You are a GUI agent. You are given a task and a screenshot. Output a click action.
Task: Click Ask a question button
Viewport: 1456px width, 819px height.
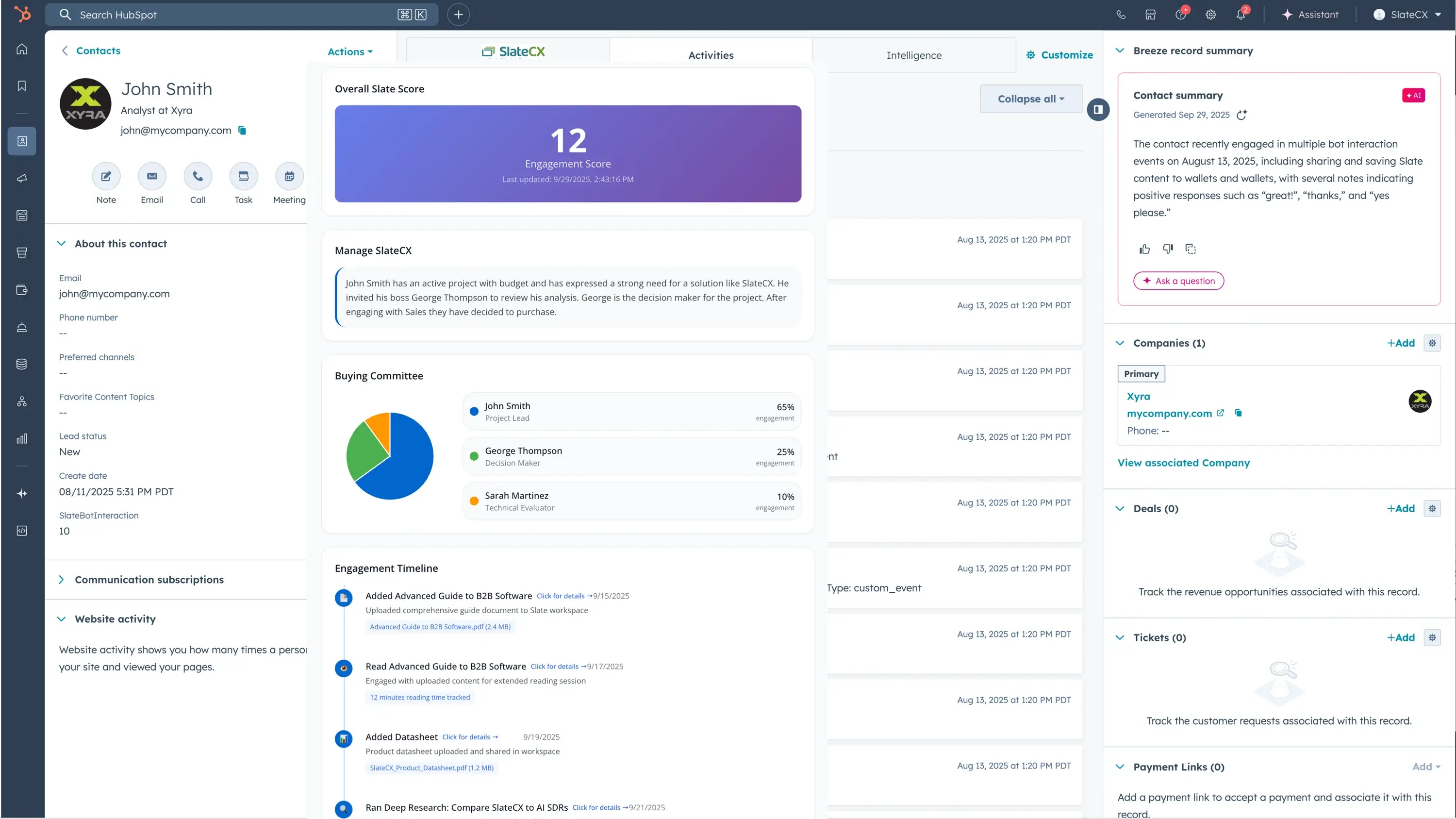[x=1178, y=281]
